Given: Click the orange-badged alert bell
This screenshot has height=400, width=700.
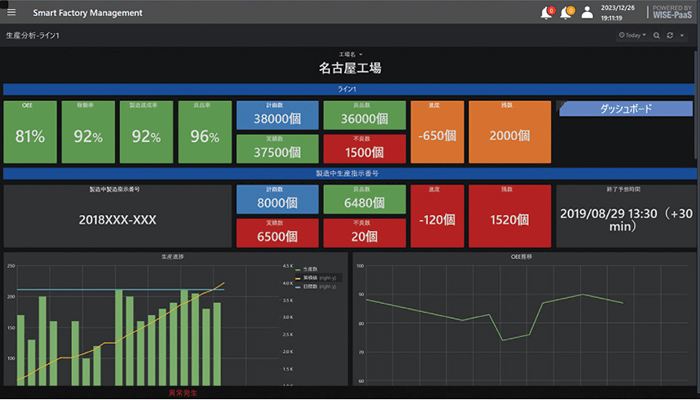Looking at the screenshot, I should [x=566, y=13].
